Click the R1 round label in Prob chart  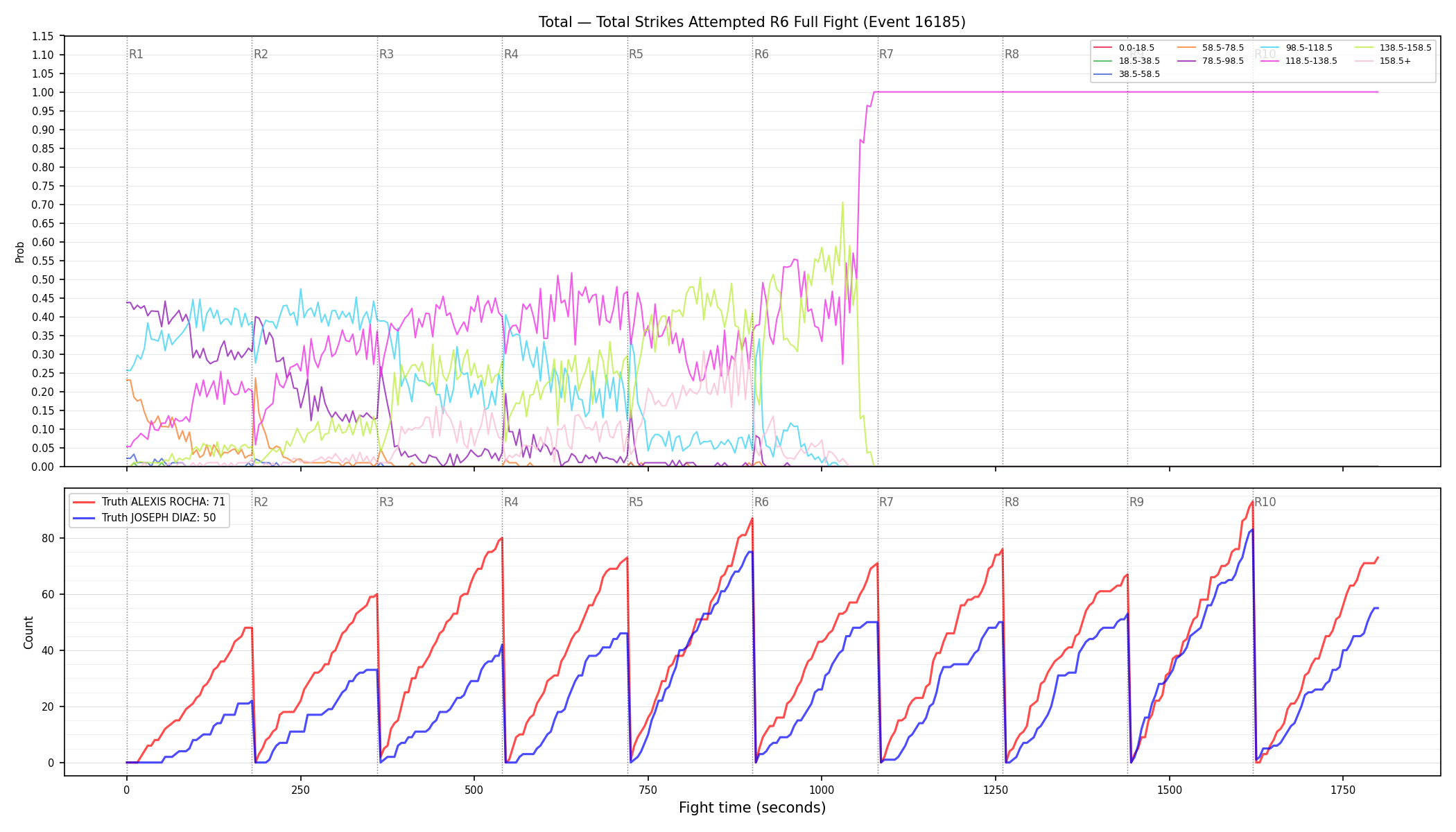[136, 54]
